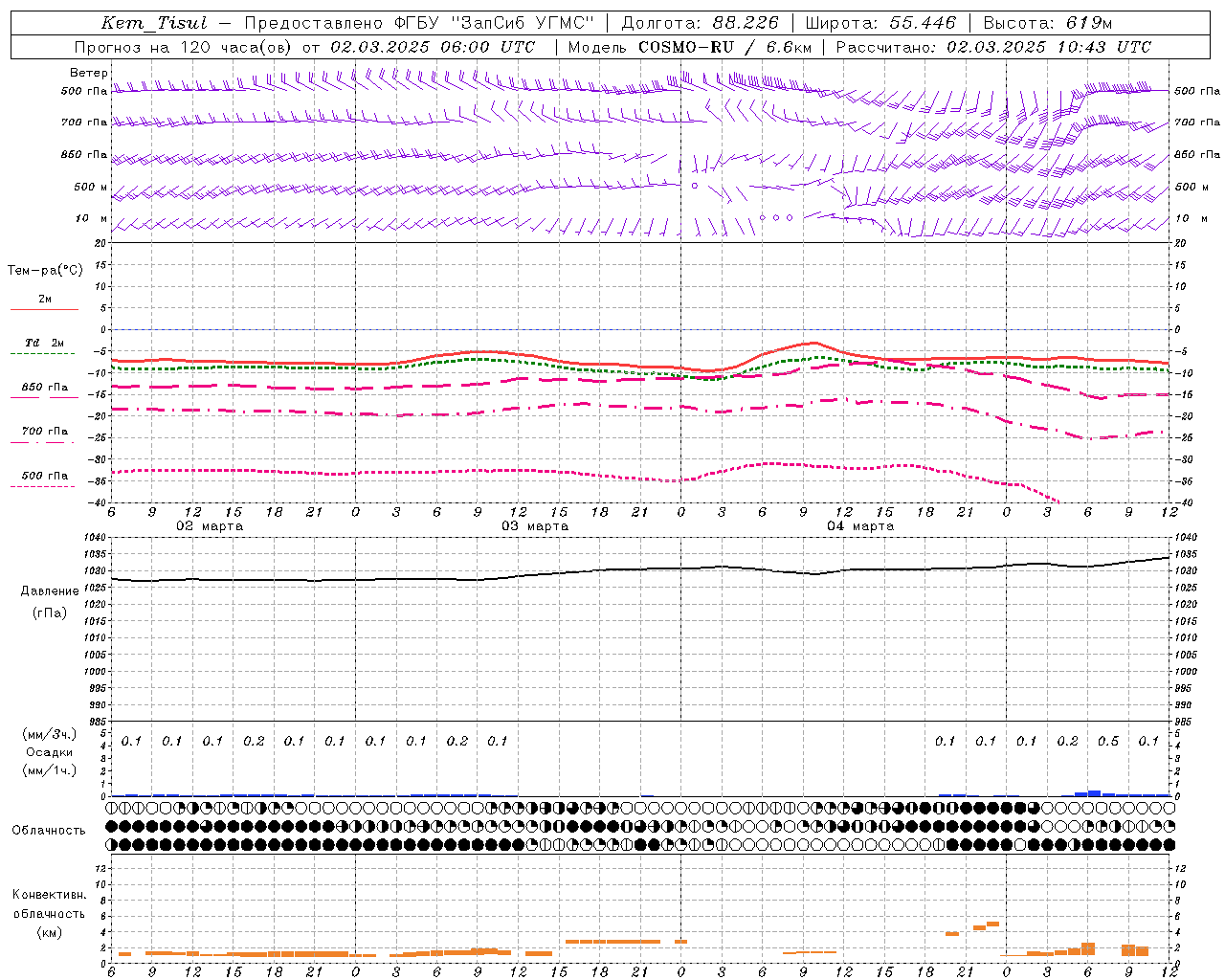Click the 04 марта date label

coord(860,526)
